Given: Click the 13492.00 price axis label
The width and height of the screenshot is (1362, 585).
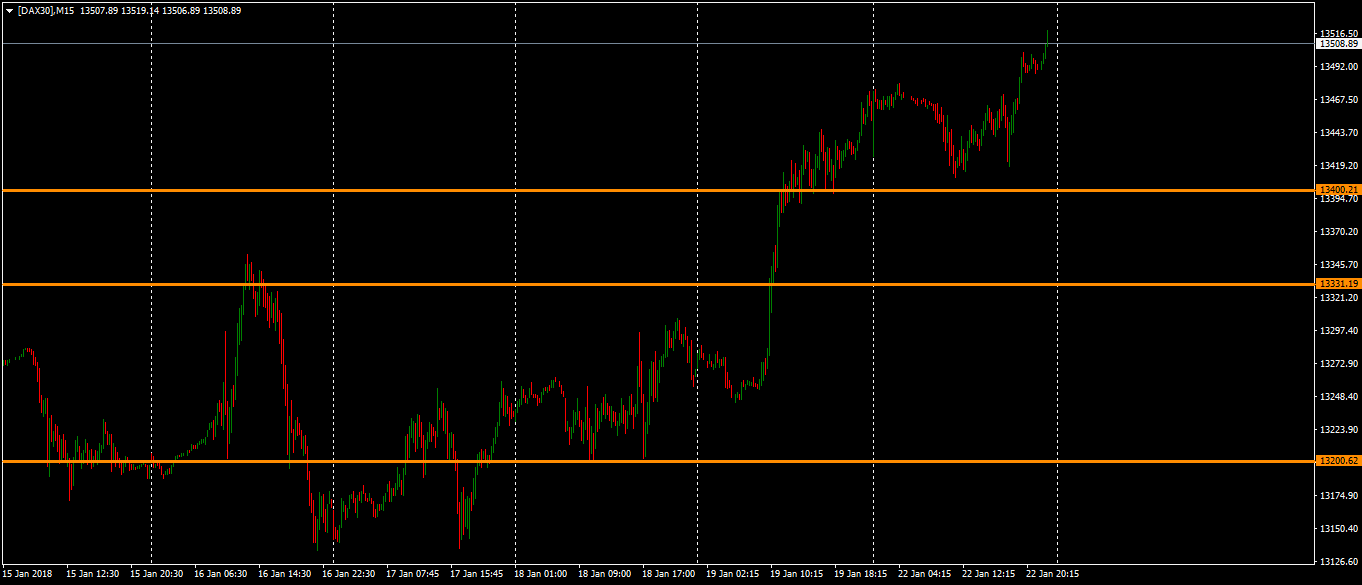Looking at the screenshot, I should 1338,67.
